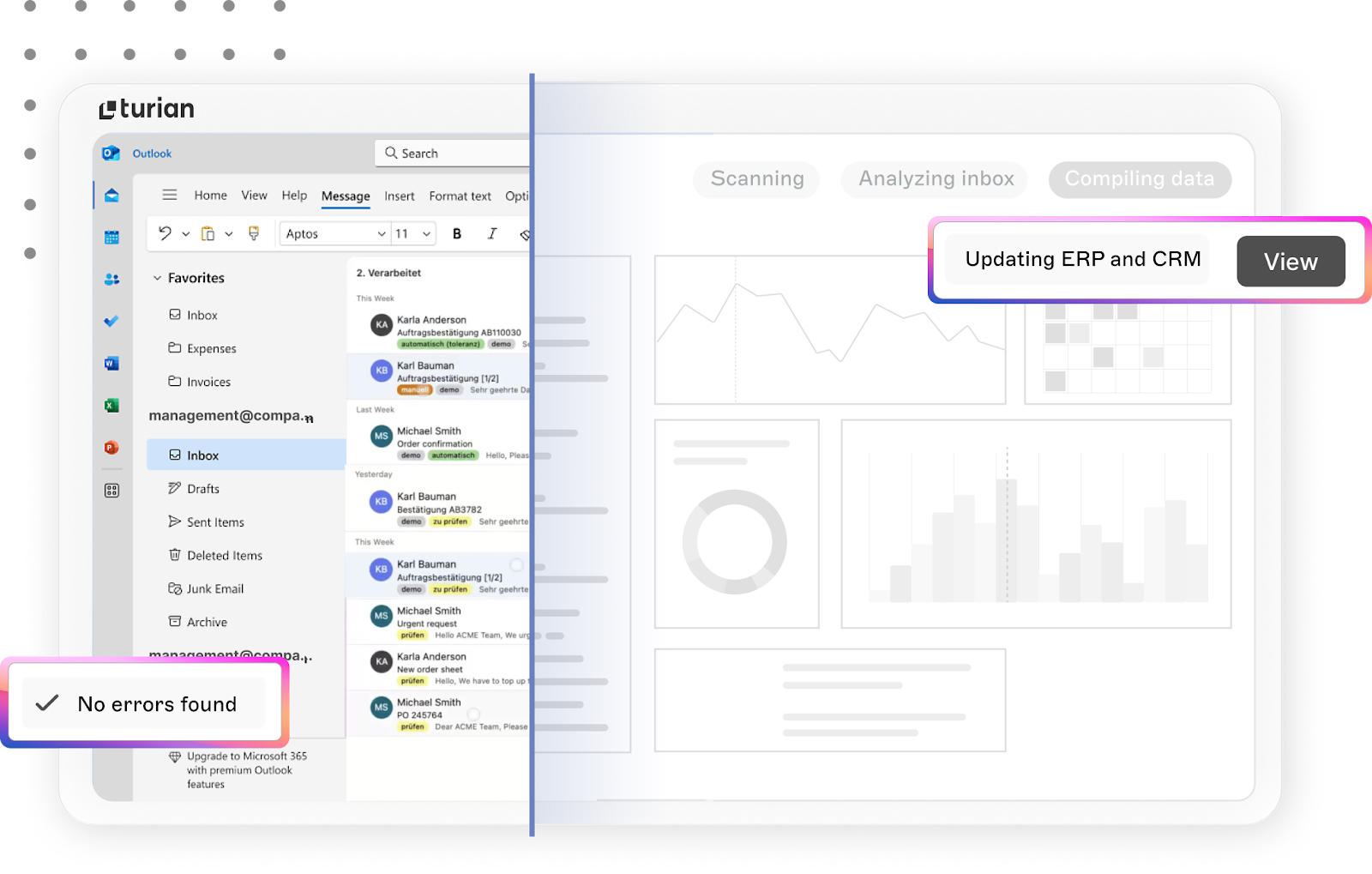Open the Home ribbon tab
The height and width of the screenshot is (874, 1372).
pyautogui.click(x=210, y=196)
